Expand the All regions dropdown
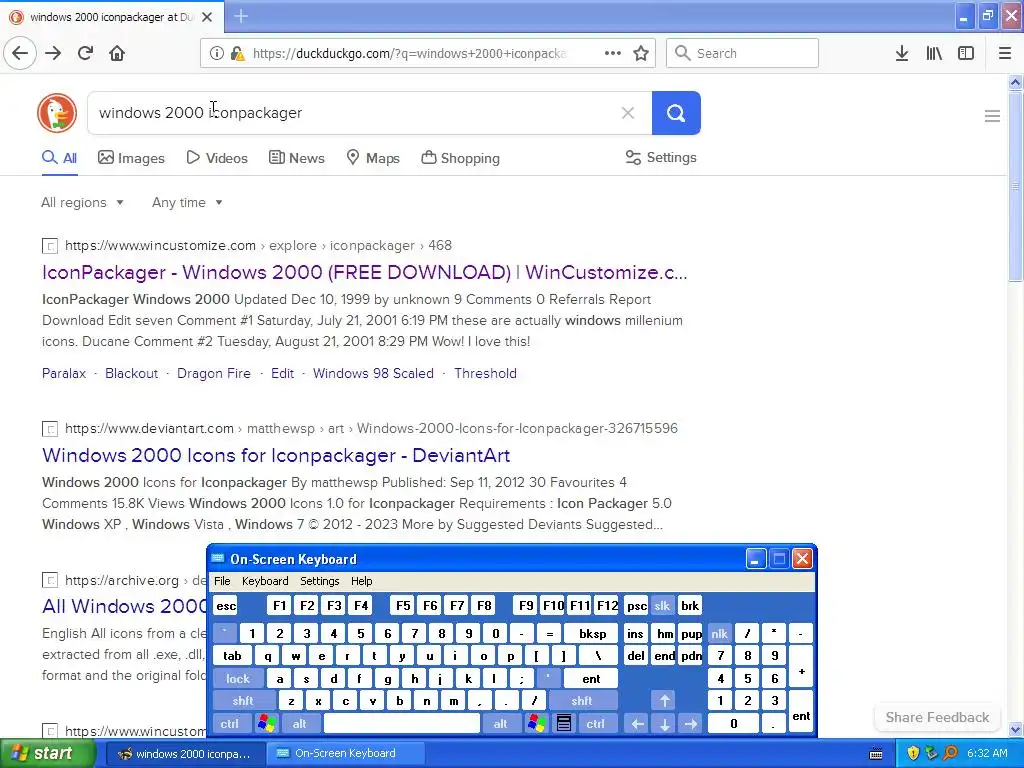Viewport: 1024px width, 768px height. tap(82, 202)
